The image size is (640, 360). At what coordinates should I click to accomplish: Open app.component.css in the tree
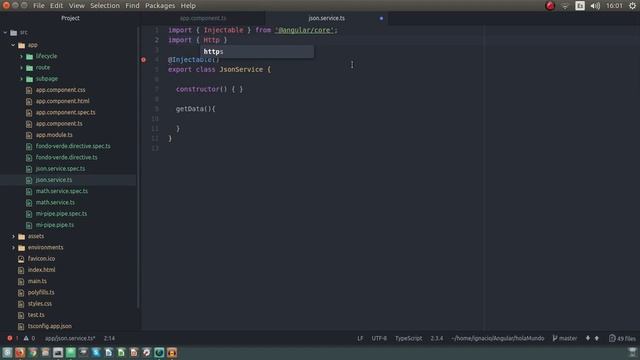tap(60, 90)
